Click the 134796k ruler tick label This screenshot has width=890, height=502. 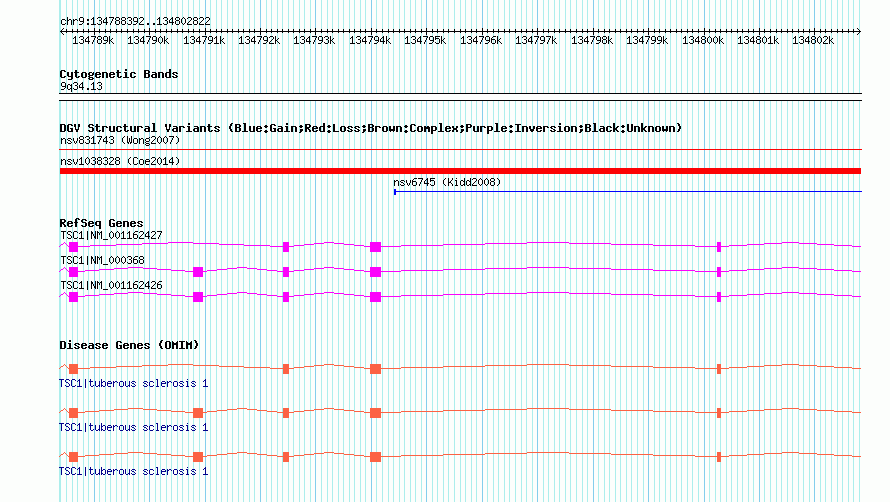tap(481, 40)
